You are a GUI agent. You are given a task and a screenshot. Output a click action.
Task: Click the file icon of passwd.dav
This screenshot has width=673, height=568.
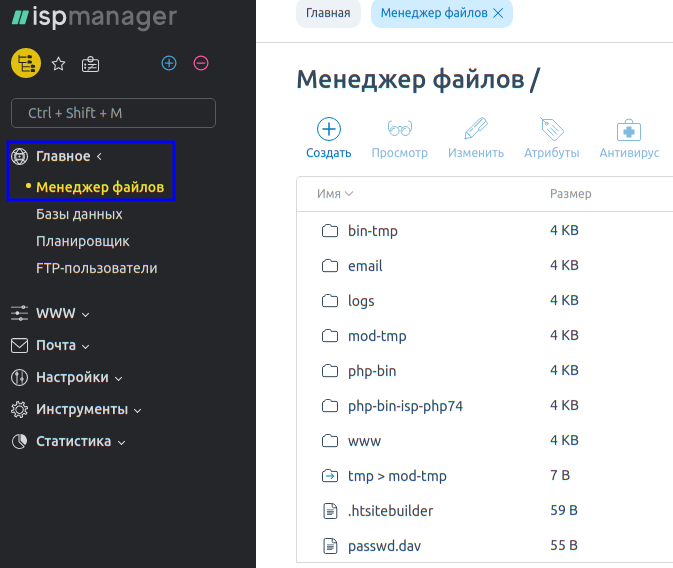pyautogui.click(x=330, y=546)
